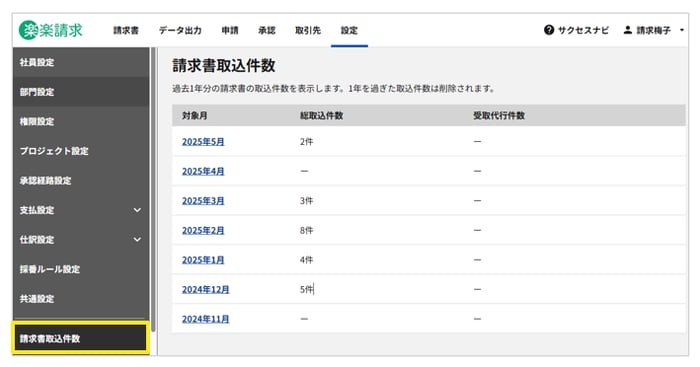Open the データ出力 top menu tab
Image resolution: width=700 pixels, height=367 pixels.
pyautogui.click(x=180, y=30)
